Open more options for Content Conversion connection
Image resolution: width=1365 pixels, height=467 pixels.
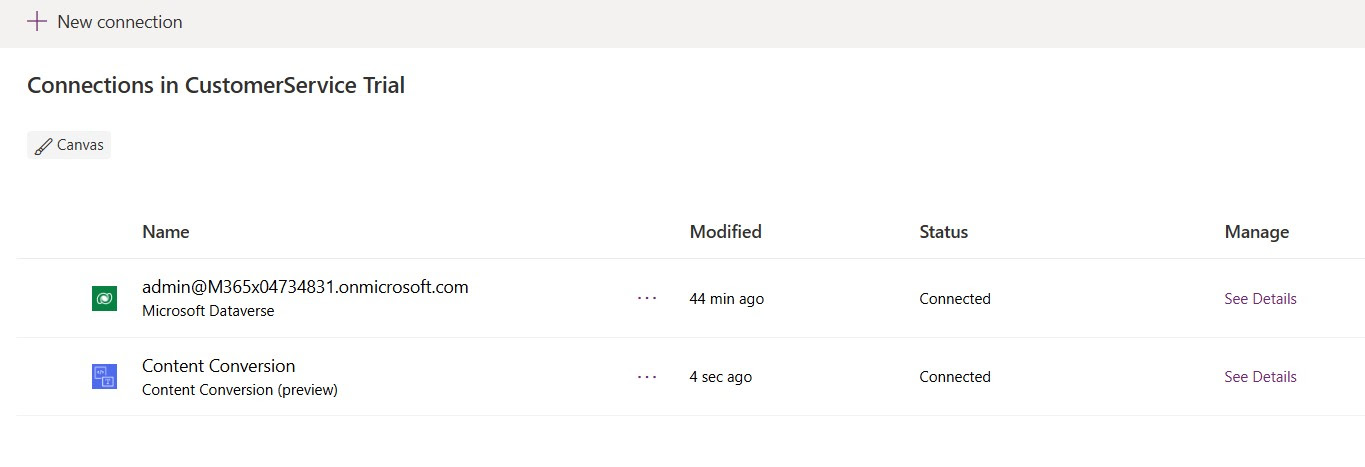click(647, 377)
